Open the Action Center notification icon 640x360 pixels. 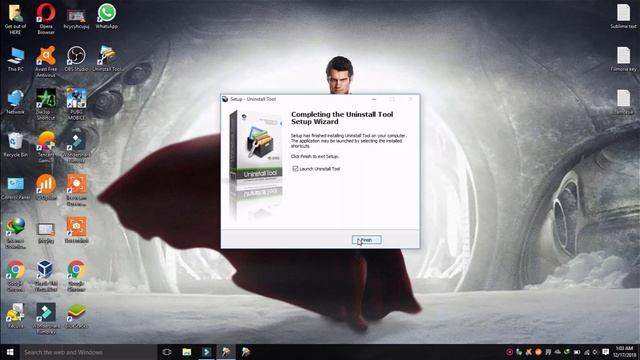pyautogui.click(x=606, y=352)
